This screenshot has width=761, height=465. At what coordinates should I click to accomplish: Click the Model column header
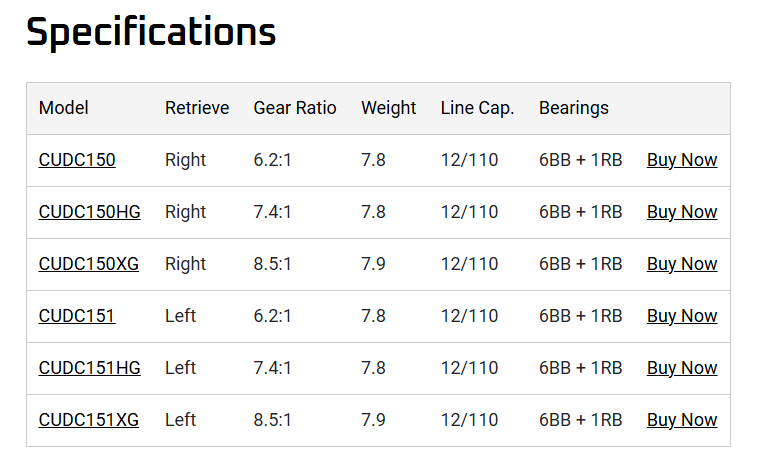[64, 108]
